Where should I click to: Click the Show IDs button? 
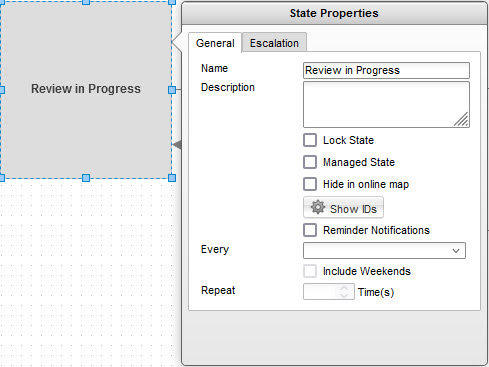tap(343, 207)
